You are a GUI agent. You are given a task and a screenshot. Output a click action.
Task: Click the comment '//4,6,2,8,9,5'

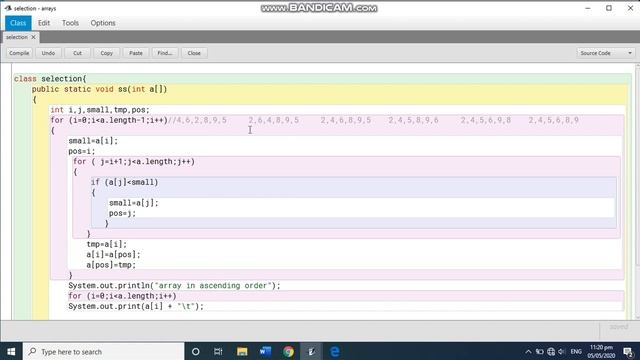pyautogui.click(x=198, y=120)
